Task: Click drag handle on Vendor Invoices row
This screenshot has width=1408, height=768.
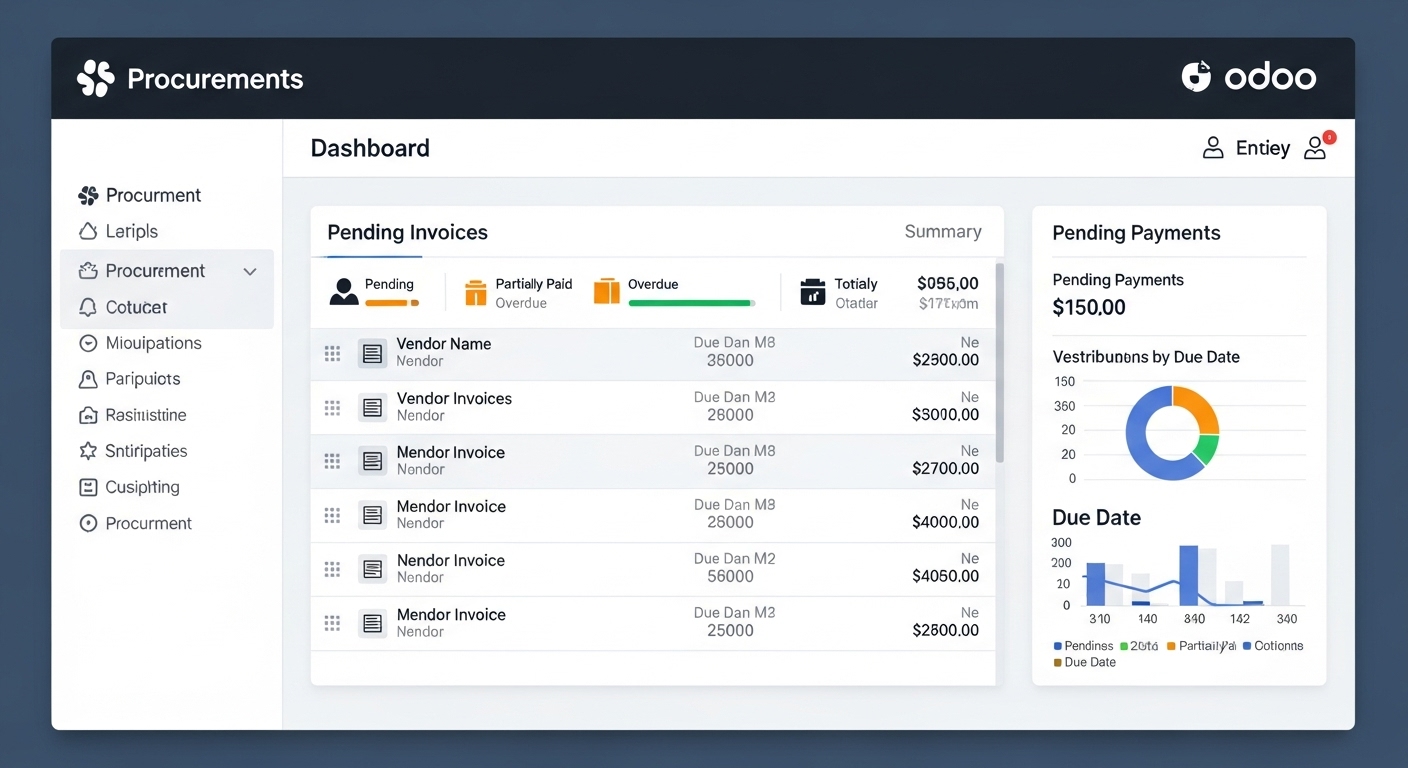Action: point(332,407)
